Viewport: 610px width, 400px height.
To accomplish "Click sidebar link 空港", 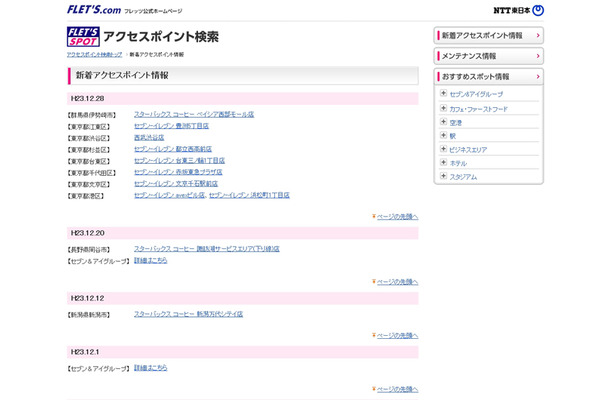I will click(x=456, y=123).
